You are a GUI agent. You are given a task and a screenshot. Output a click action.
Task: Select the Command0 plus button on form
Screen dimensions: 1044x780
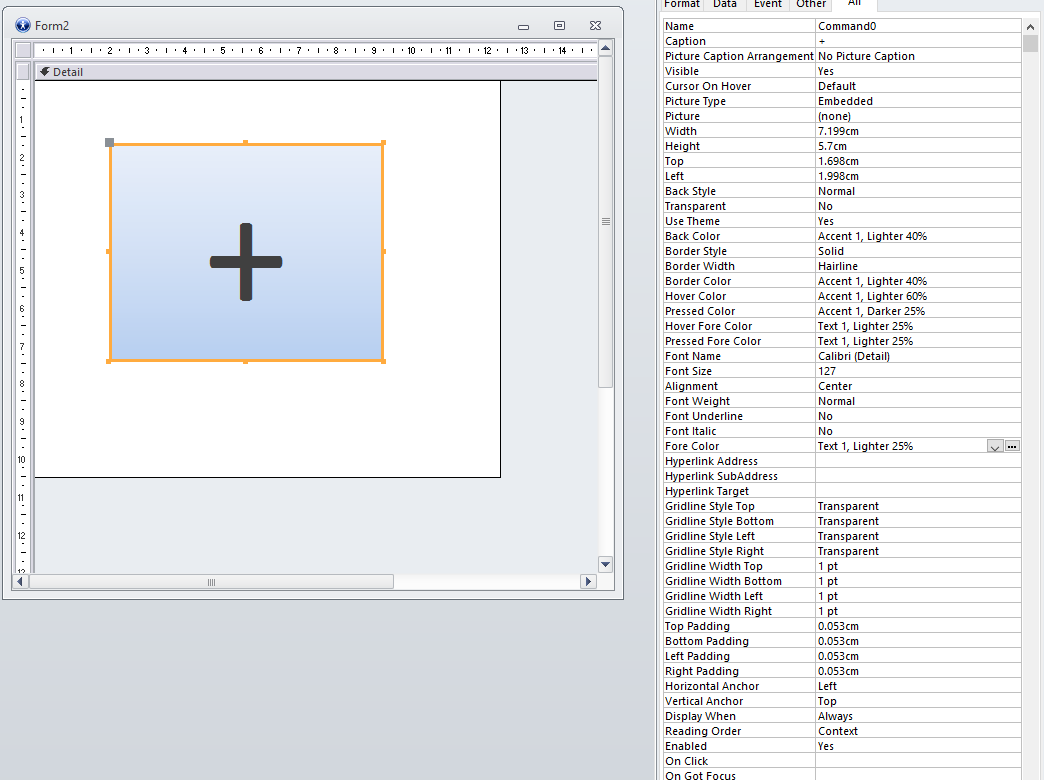pyautogui.click(x=246, y=252)
